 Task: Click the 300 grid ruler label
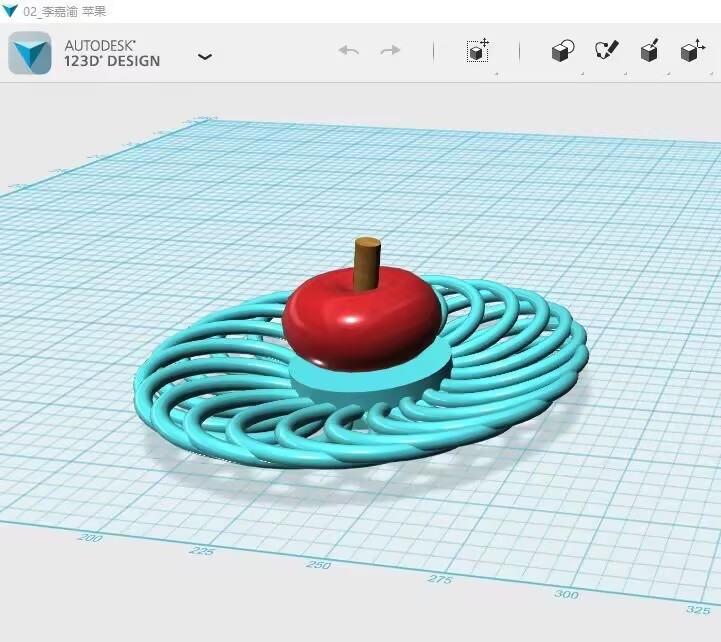[566, 594]
